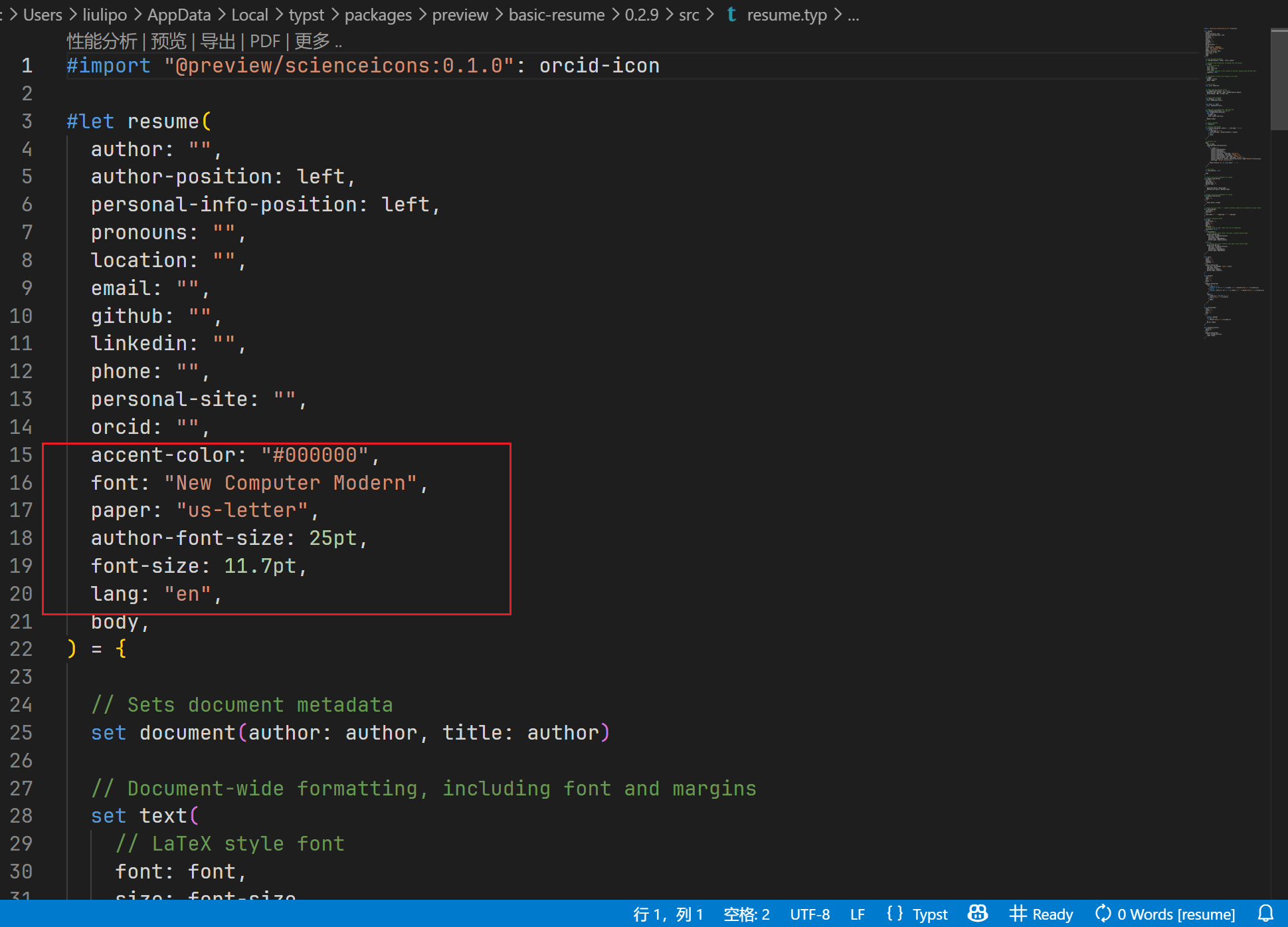1288x927 pixels.
Task: Open typst breadcrumb segment
Action: point(306,15)
